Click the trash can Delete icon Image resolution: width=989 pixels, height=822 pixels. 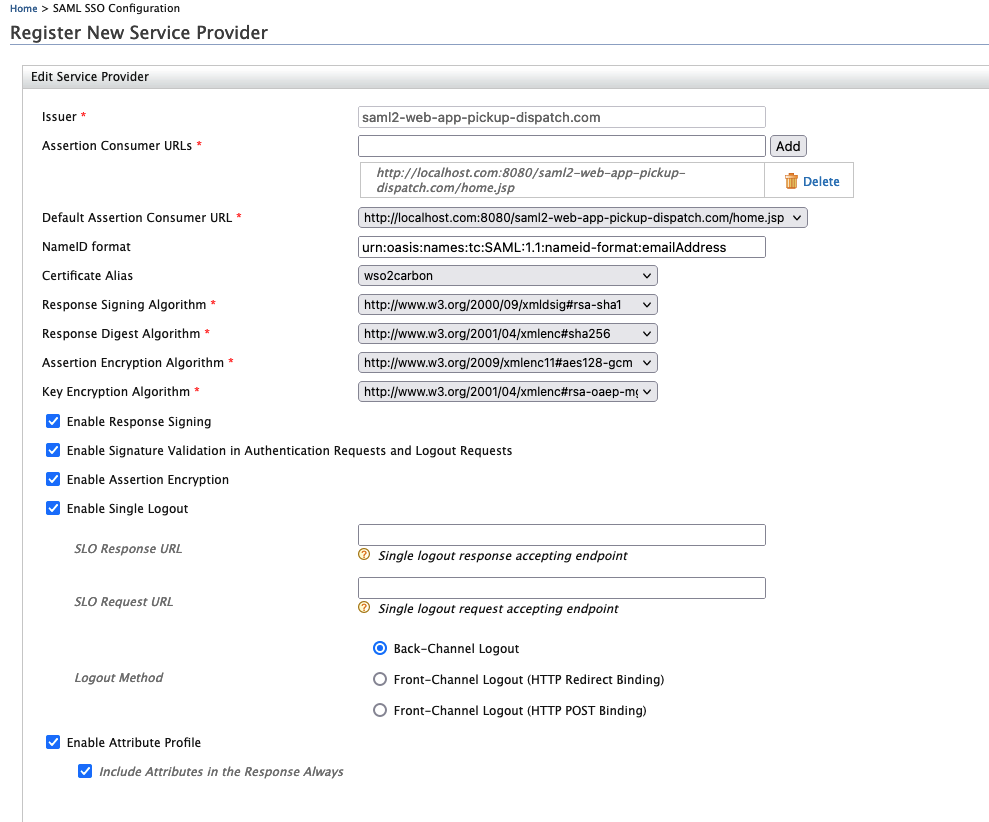point(791,181)
